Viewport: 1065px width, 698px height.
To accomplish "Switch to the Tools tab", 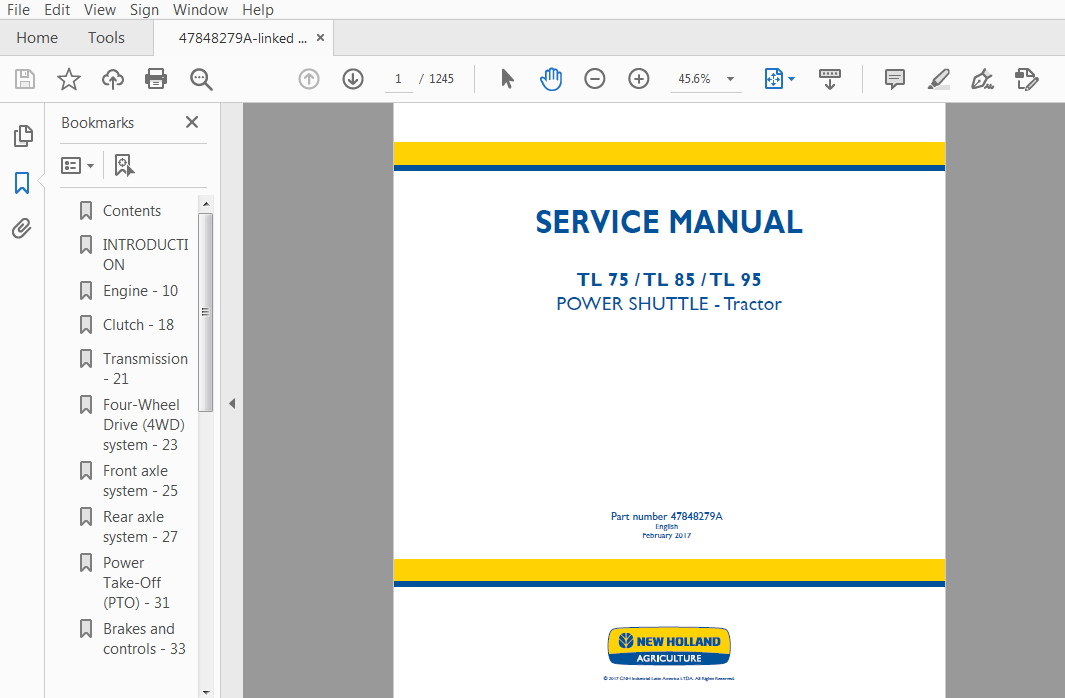I will (x=106, y=38).
